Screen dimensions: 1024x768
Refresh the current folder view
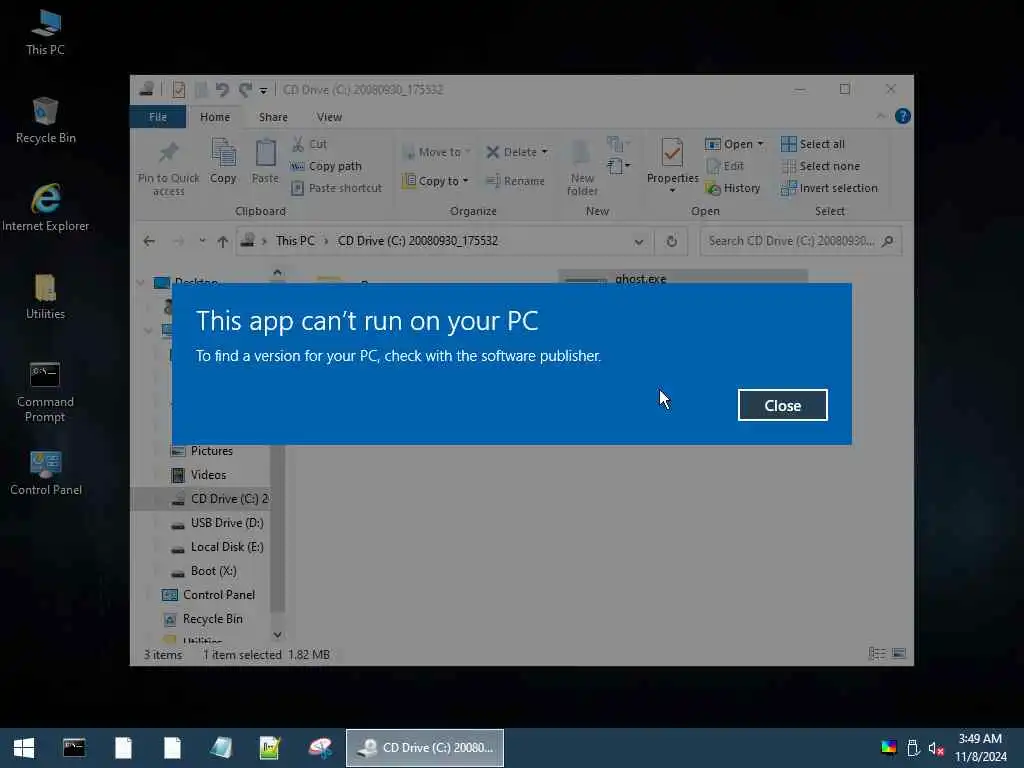click(x=671, y=242)
